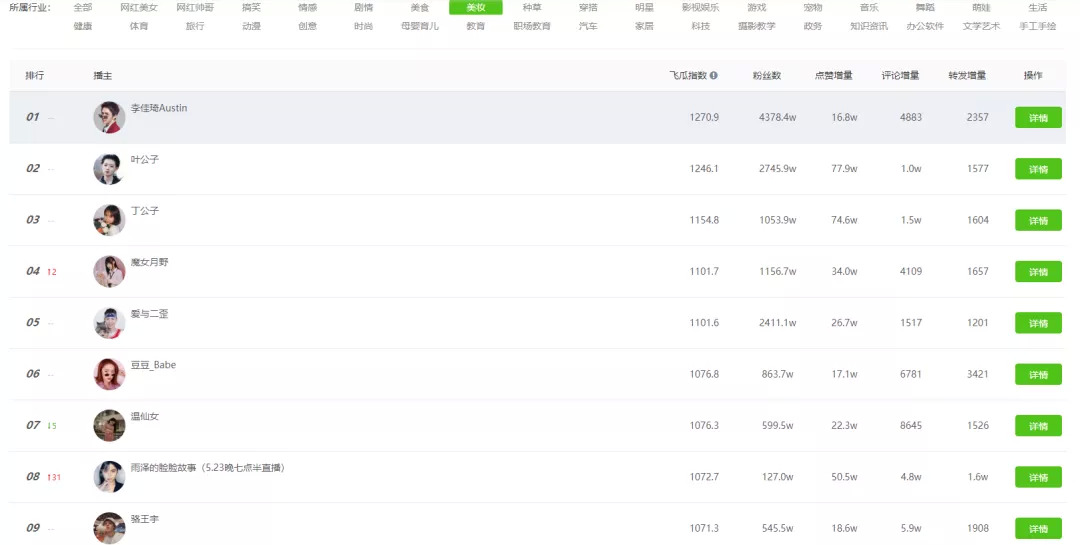Choose the 种草 category
The image size is (1080, 545).
tap(532, 8)
